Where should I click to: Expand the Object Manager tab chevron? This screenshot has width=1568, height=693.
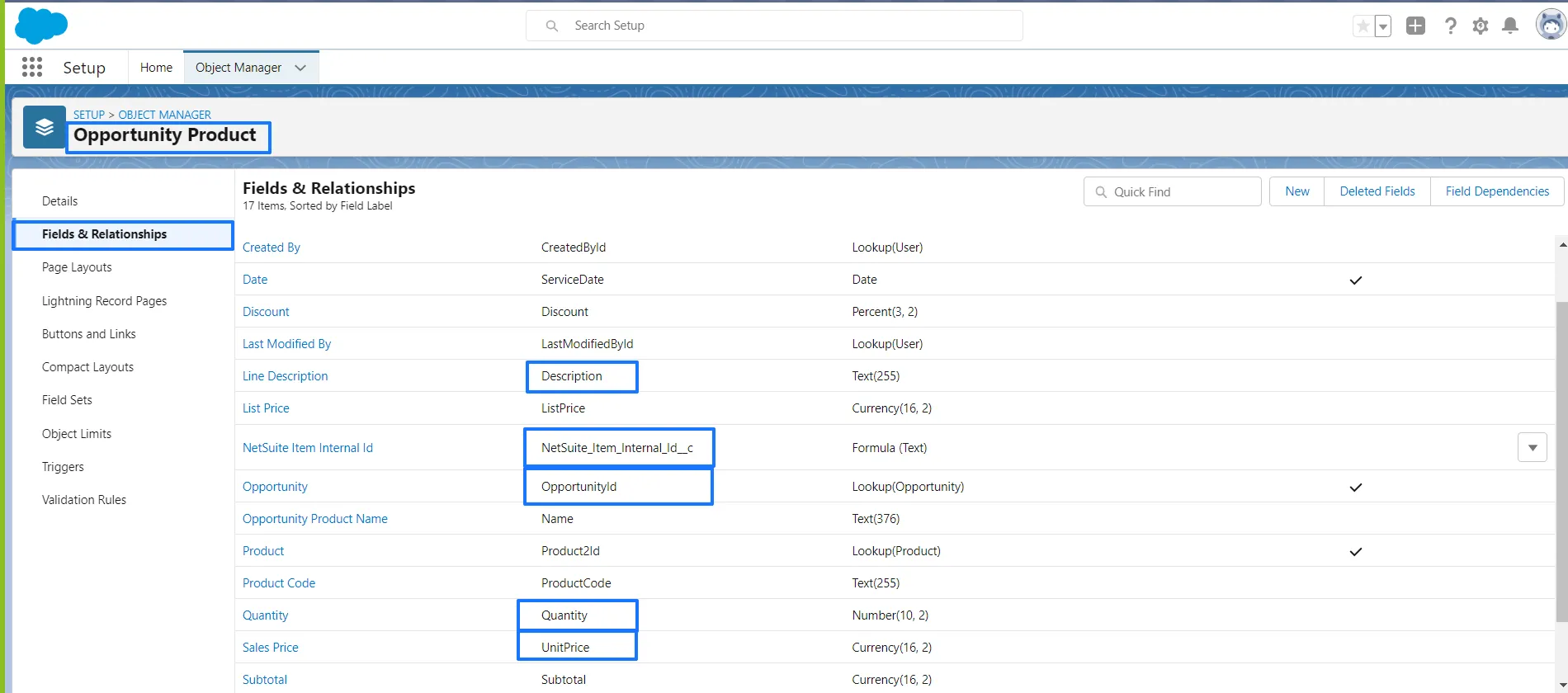point(300,68)
